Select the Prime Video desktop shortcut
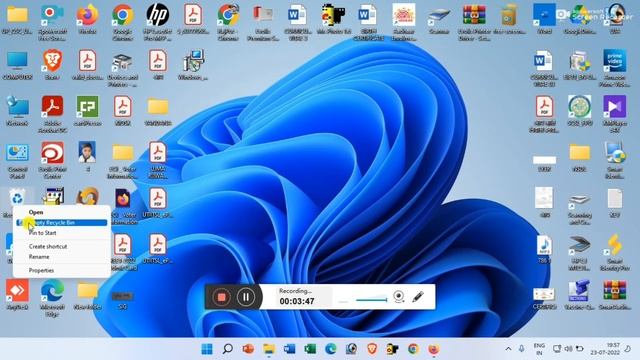 615,69
